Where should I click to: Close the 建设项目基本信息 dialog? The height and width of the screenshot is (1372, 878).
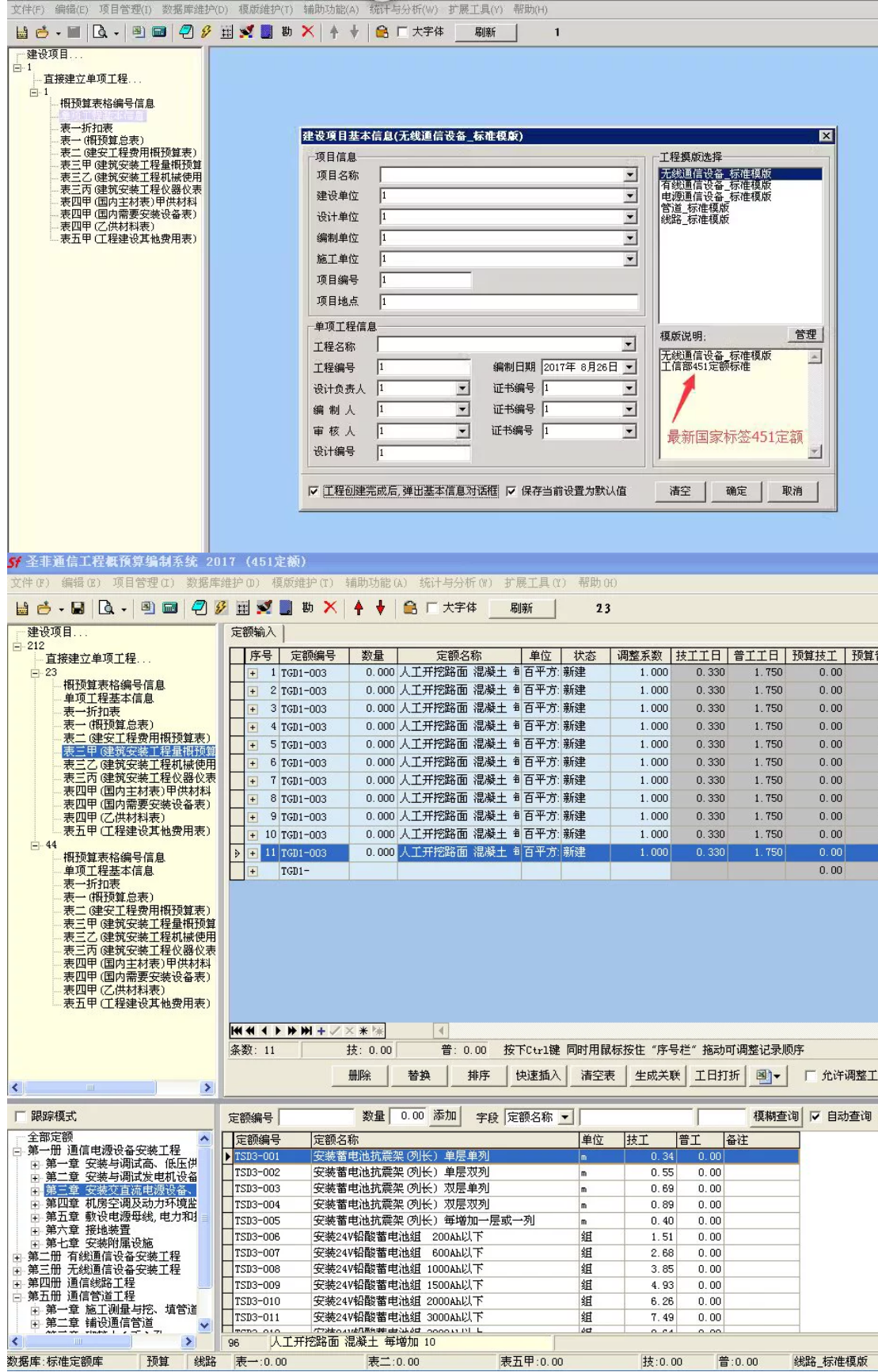point(826,136)
